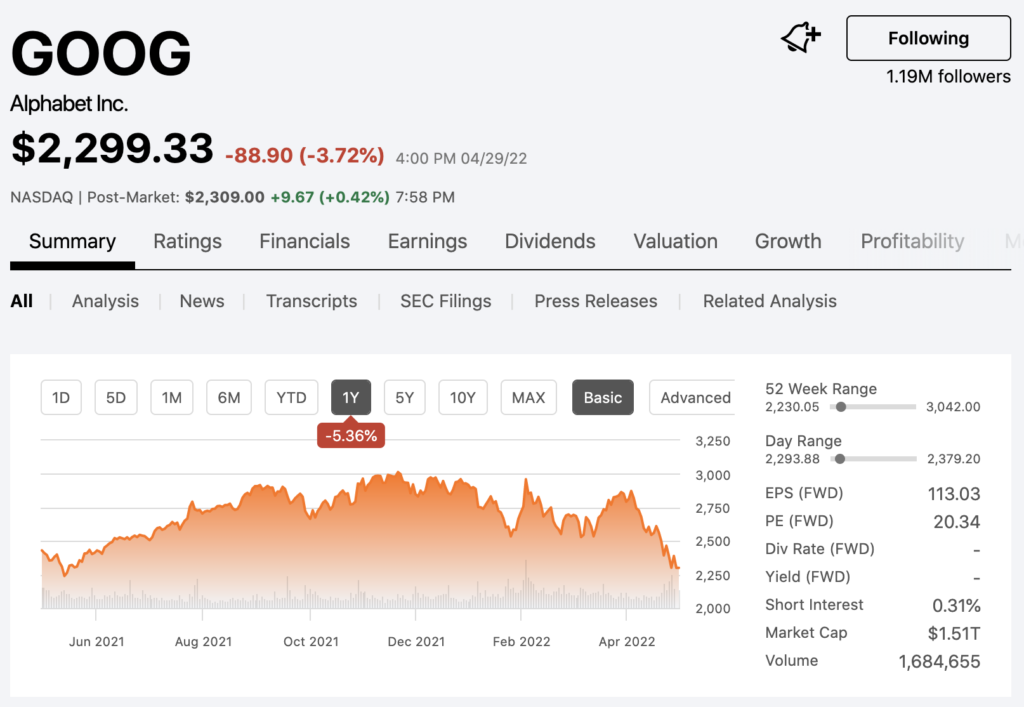Viewport: 1024px width, 707px height.
Task: Choose the 10Y chart range
Action: 462,398
